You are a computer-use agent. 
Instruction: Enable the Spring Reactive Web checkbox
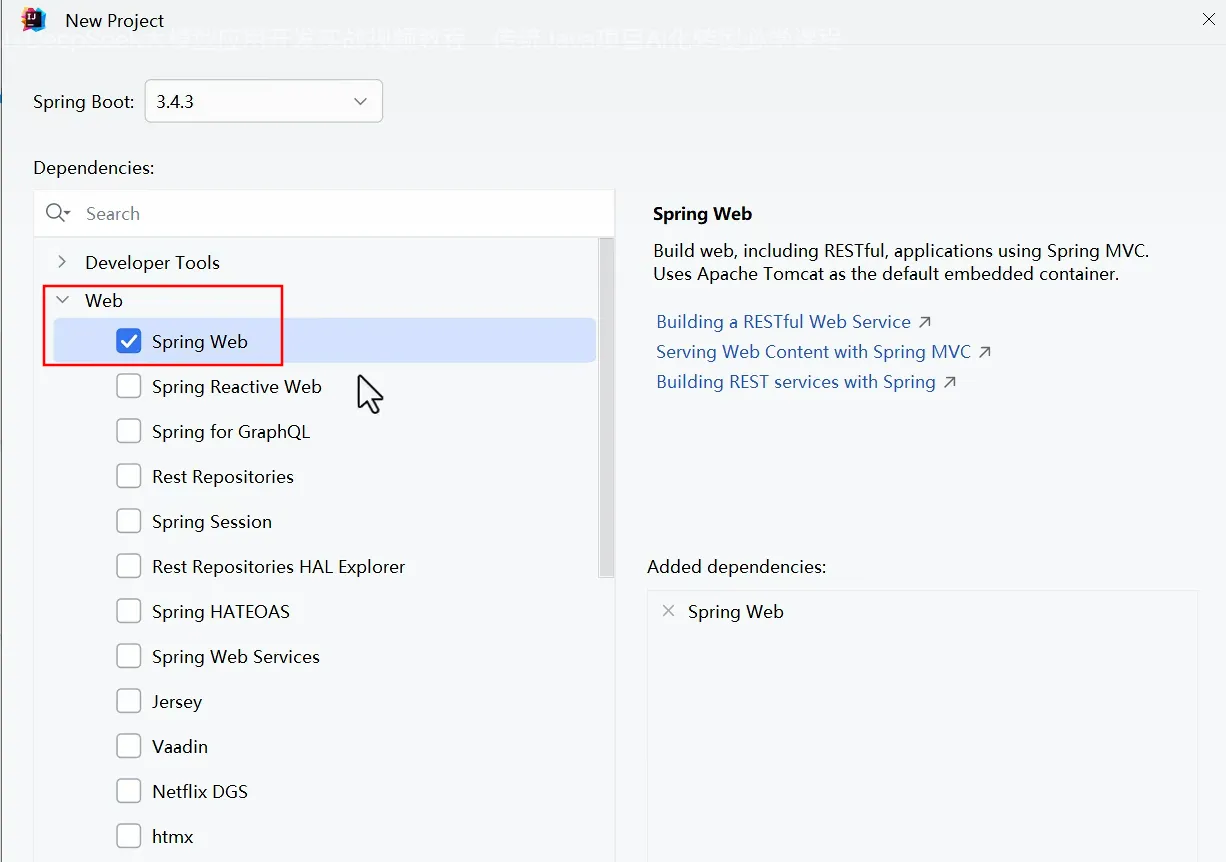click(129, 386)
